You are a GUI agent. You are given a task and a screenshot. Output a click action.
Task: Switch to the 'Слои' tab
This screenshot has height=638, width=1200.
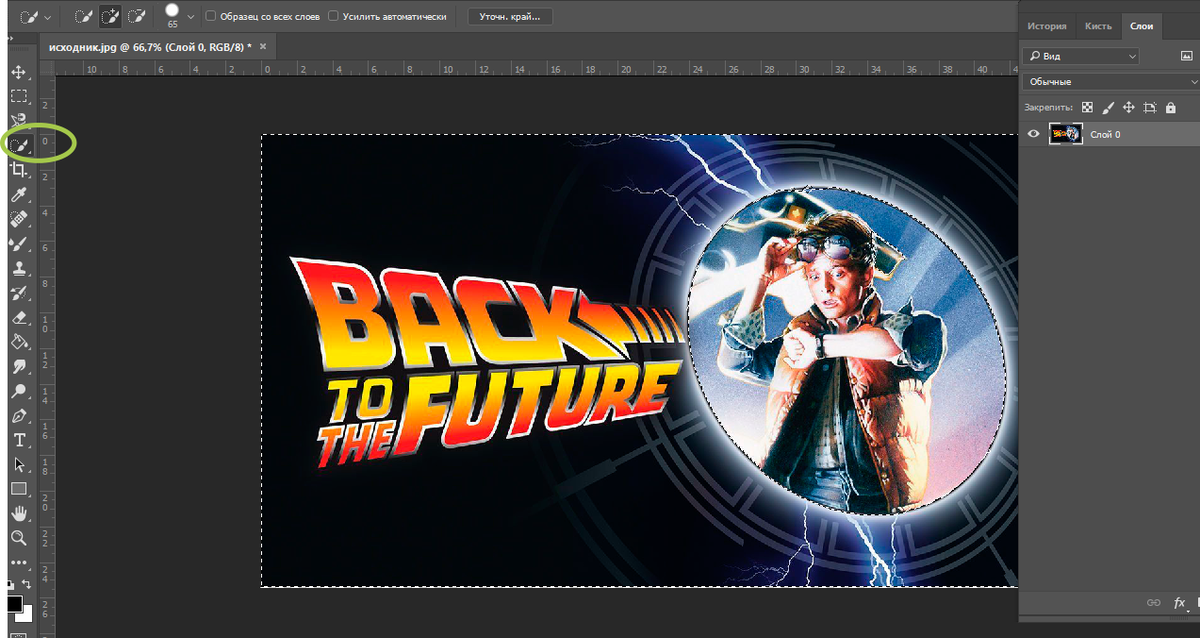point(1140,26)
